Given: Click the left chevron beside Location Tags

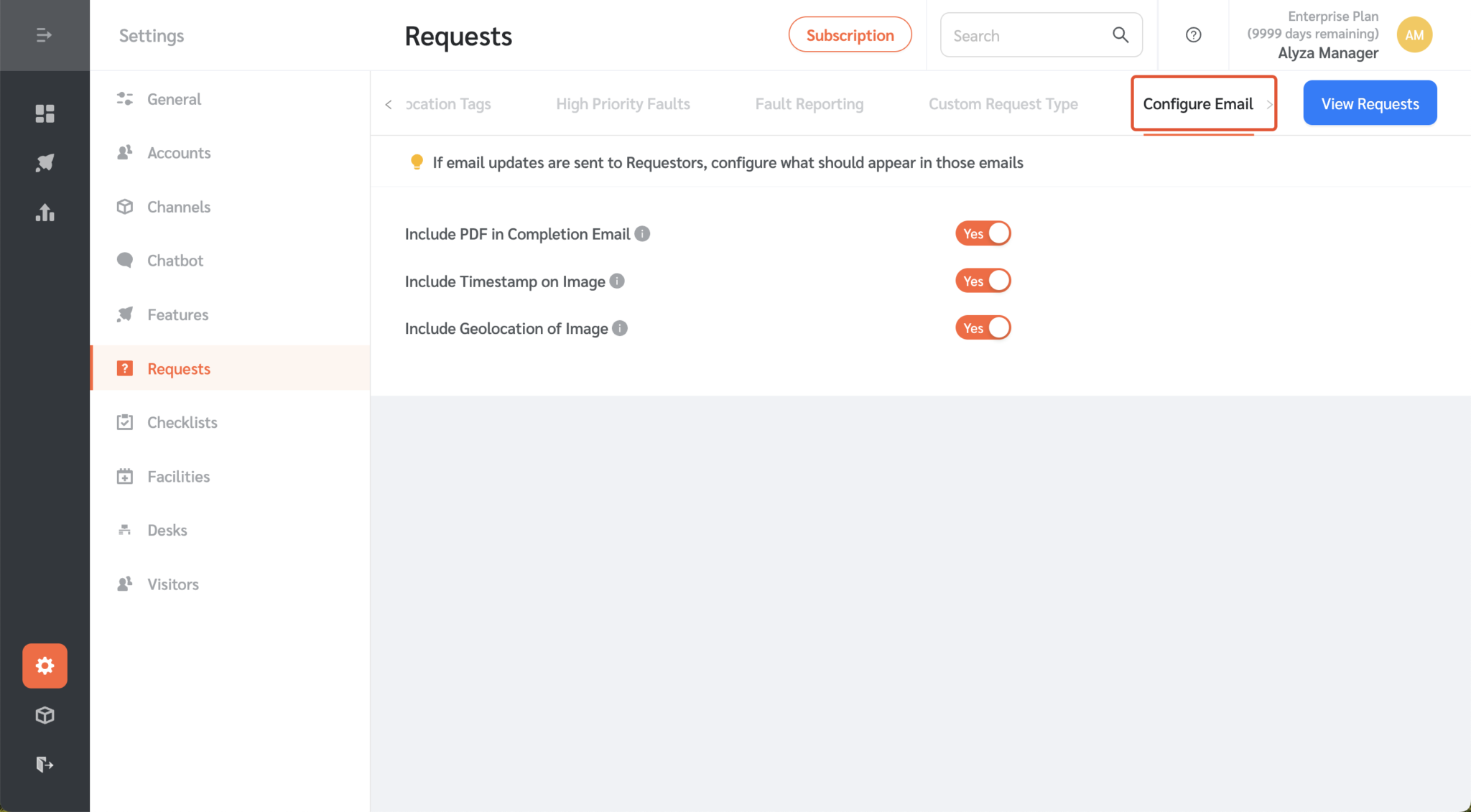Looking at the screenshot, I should [x=388, y=103].
